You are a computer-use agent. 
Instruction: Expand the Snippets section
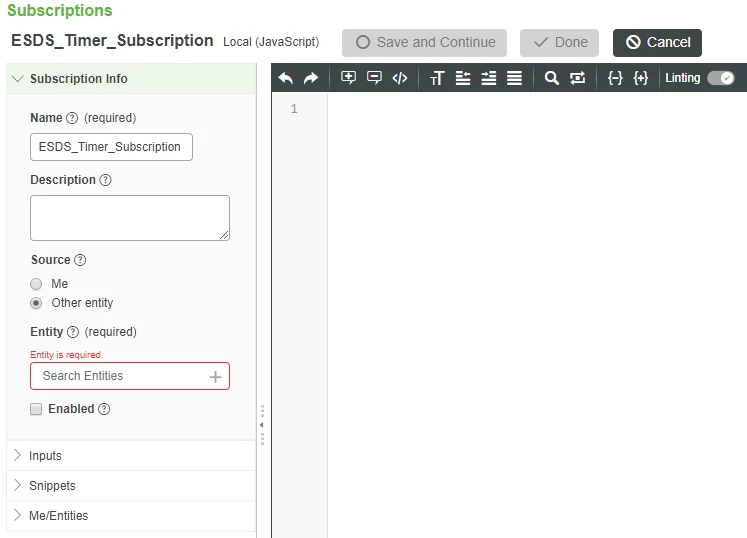tap(131, 486)
